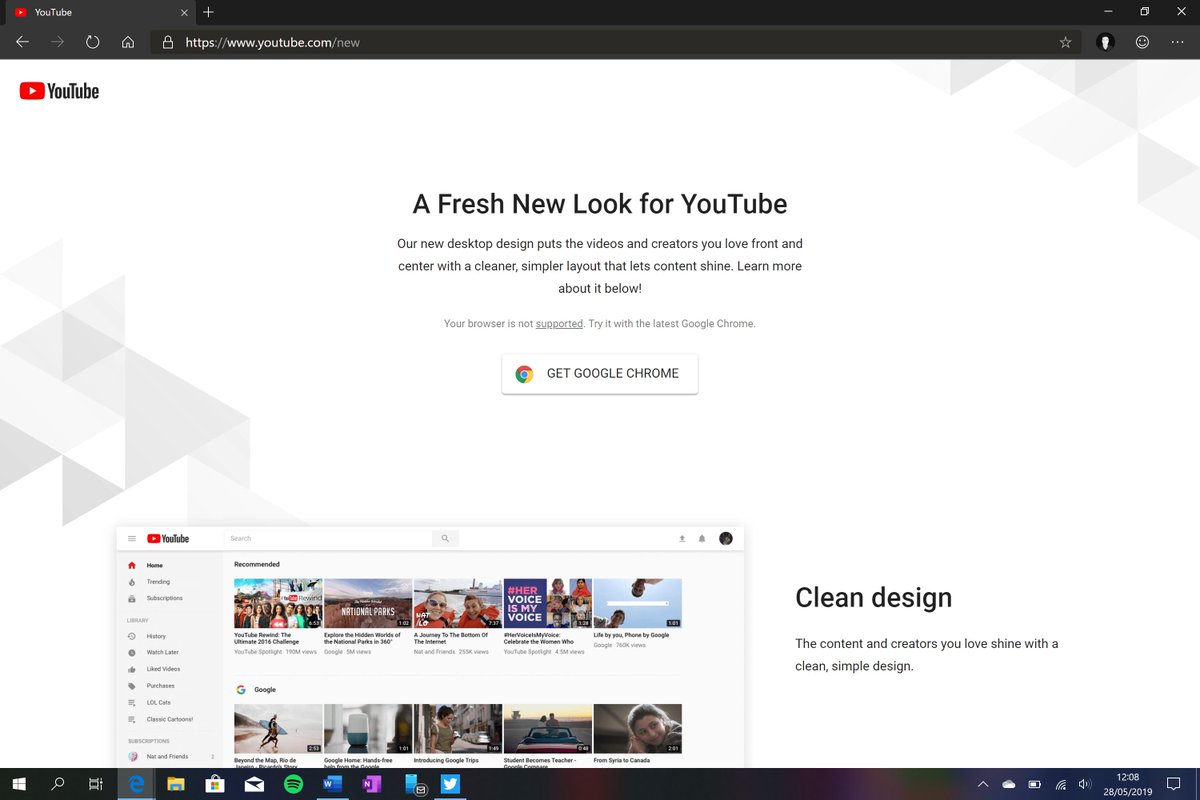Click the notifications bell in the YouTube header
The height and width of the screenshot is (800, 1200).
coord(703,538)
